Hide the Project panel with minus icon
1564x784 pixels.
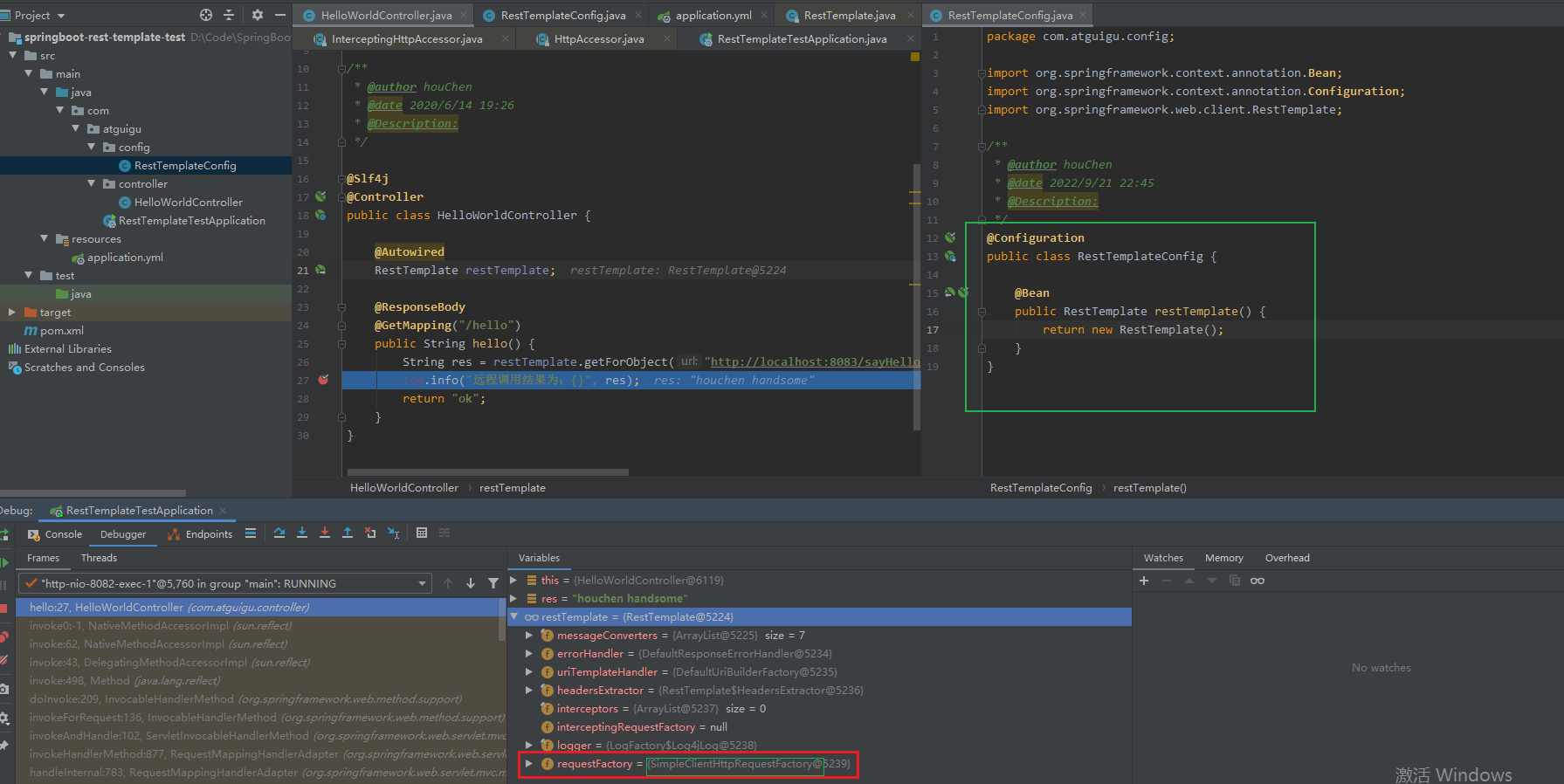pos(280,15)
